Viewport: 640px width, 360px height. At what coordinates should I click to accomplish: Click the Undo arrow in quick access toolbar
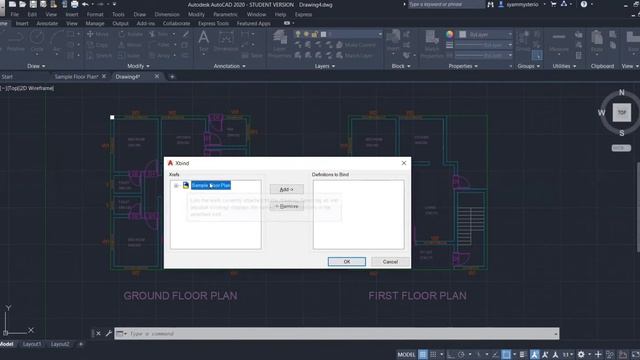[x=85, y=4]
